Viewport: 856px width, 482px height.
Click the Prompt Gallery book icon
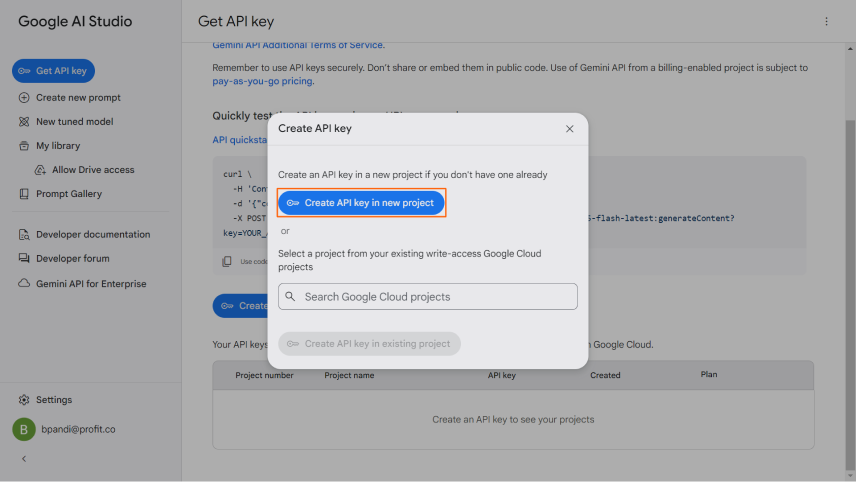pyautogui.click(x=24, y=194)
